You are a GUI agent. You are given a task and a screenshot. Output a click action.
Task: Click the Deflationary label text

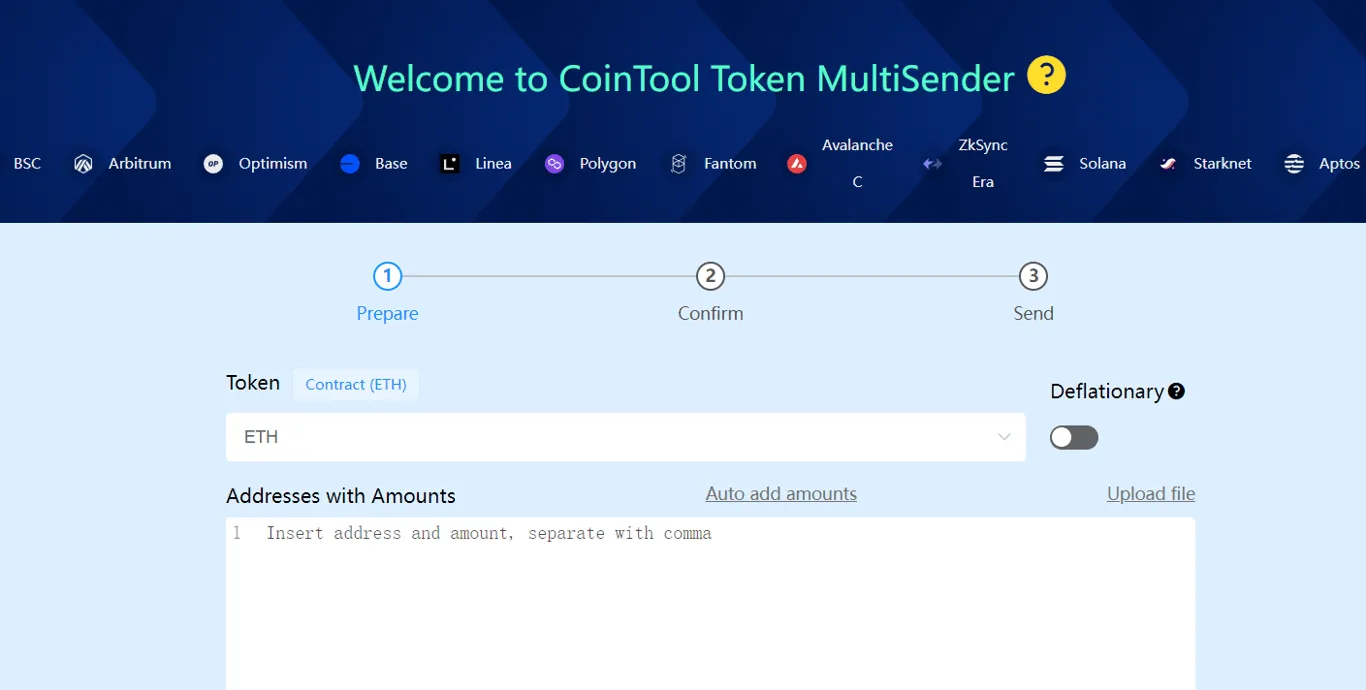(1106, 392)
